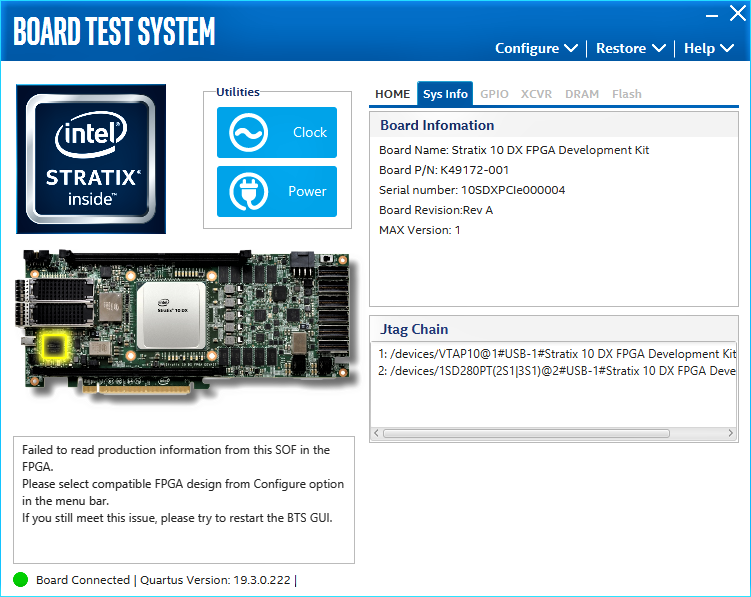Click the MAX Version 1 text
Image resolution: width=751 pixels, height=597 pixels.
pyautogui.click(x=420, y=230)
